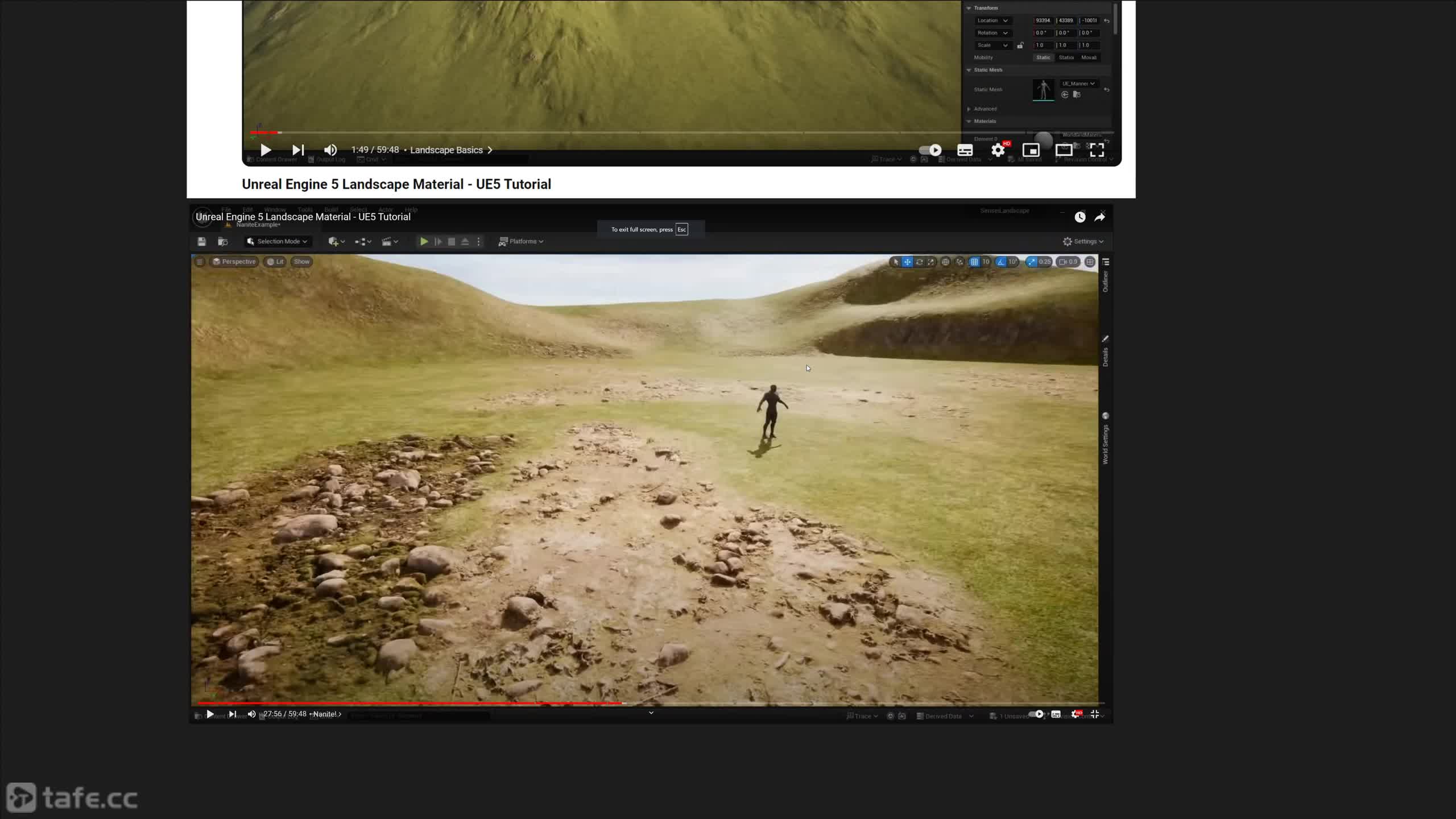This screenshot has width=1456, height=819.
Task: Toggle grid snapping
Action: [974, 262]
